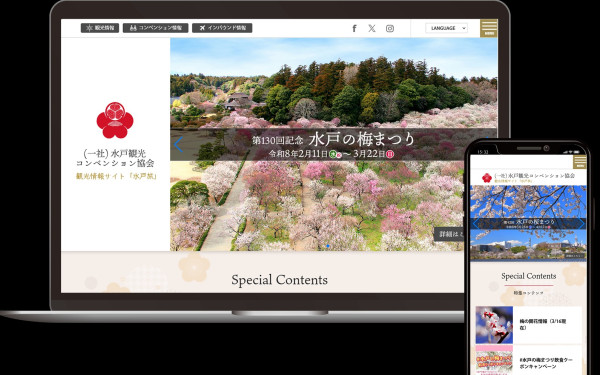
Task: Open the gold hamburger menu on phone
Action: pos(580,161)
